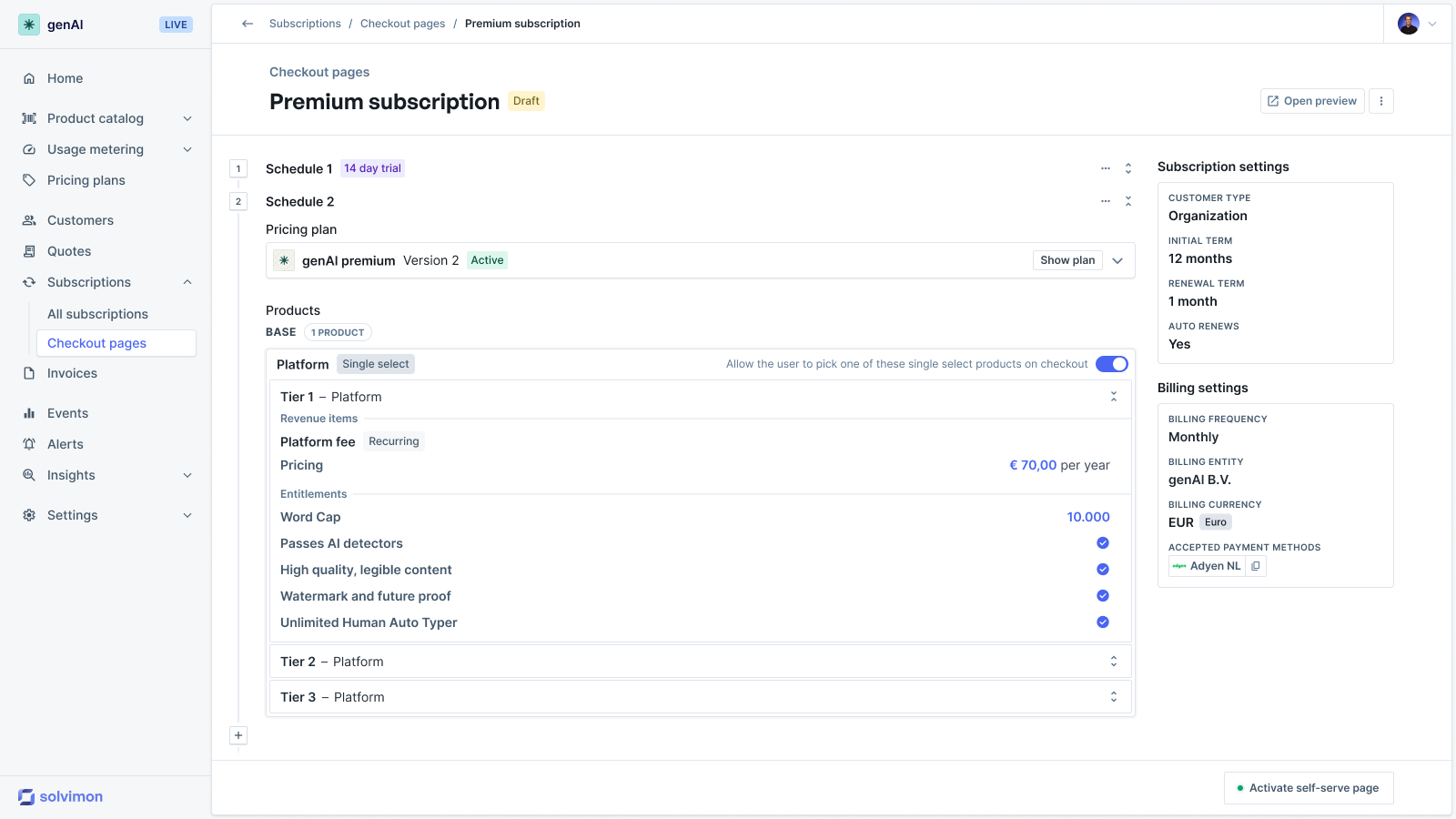Click the 10.000 Word Cap value

click(1088, 517)
